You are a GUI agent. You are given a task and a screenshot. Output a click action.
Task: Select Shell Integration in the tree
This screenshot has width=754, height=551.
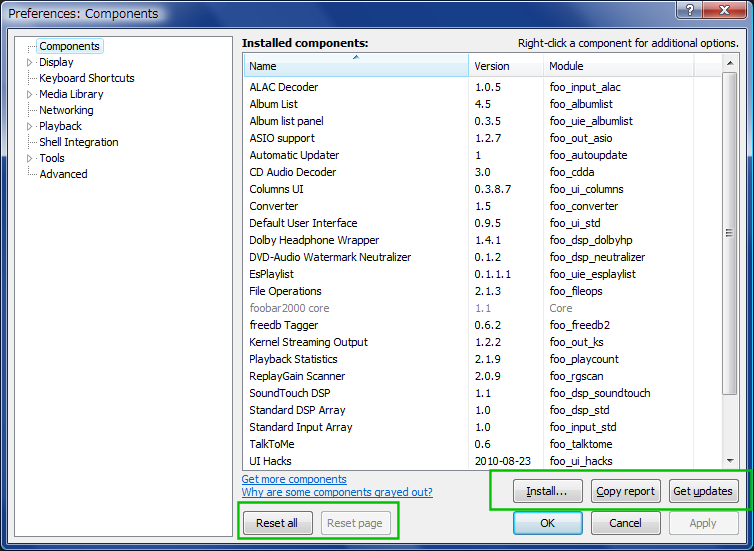point(79,142)
